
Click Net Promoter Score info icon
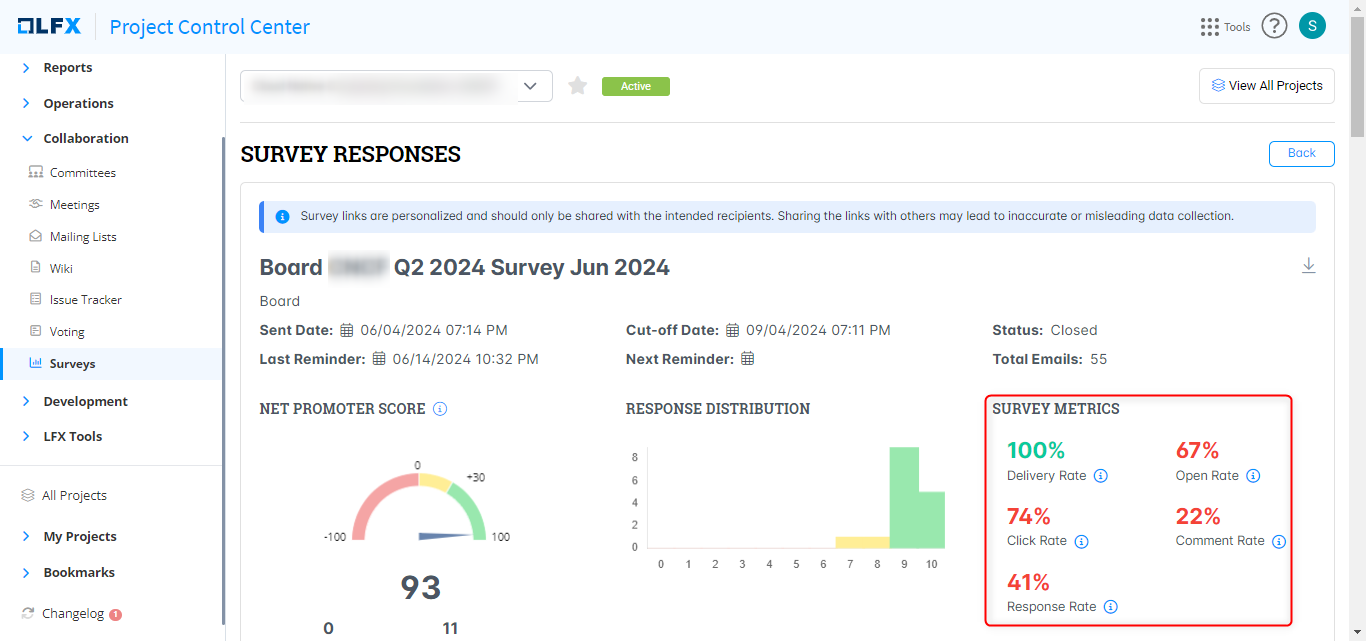pyautogui.click(x=440, y=409)
